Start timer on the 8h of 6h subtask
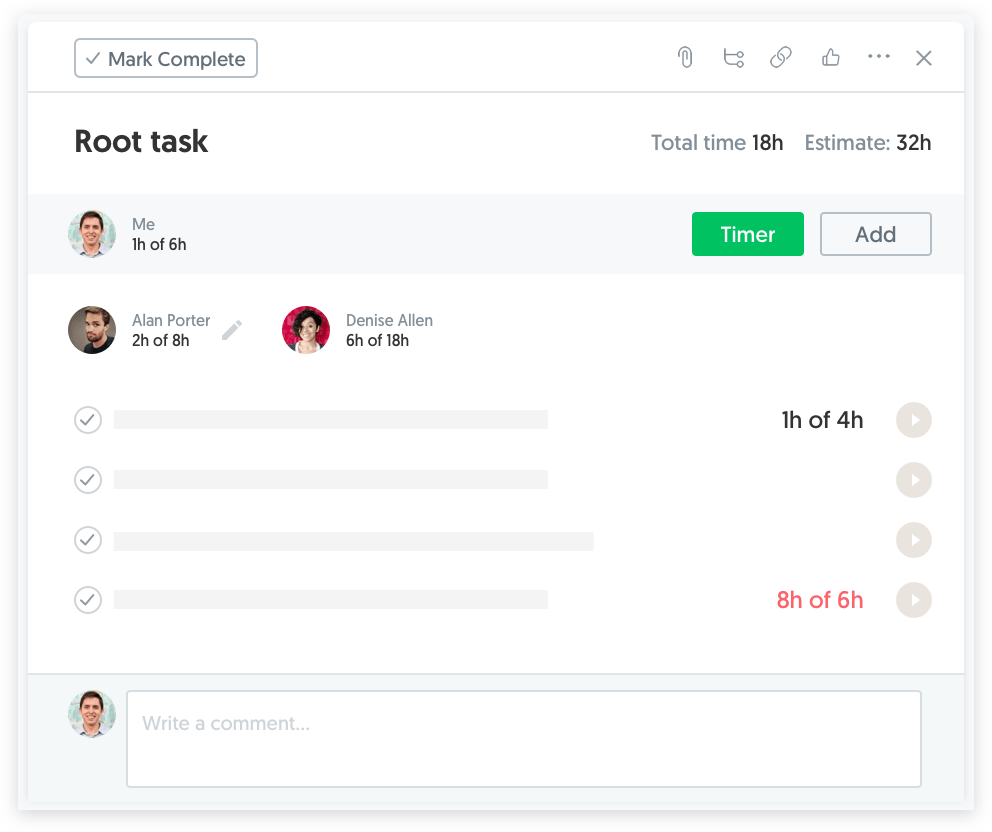The height and width of the screenshot is (832, 992). tap(914, 600)
